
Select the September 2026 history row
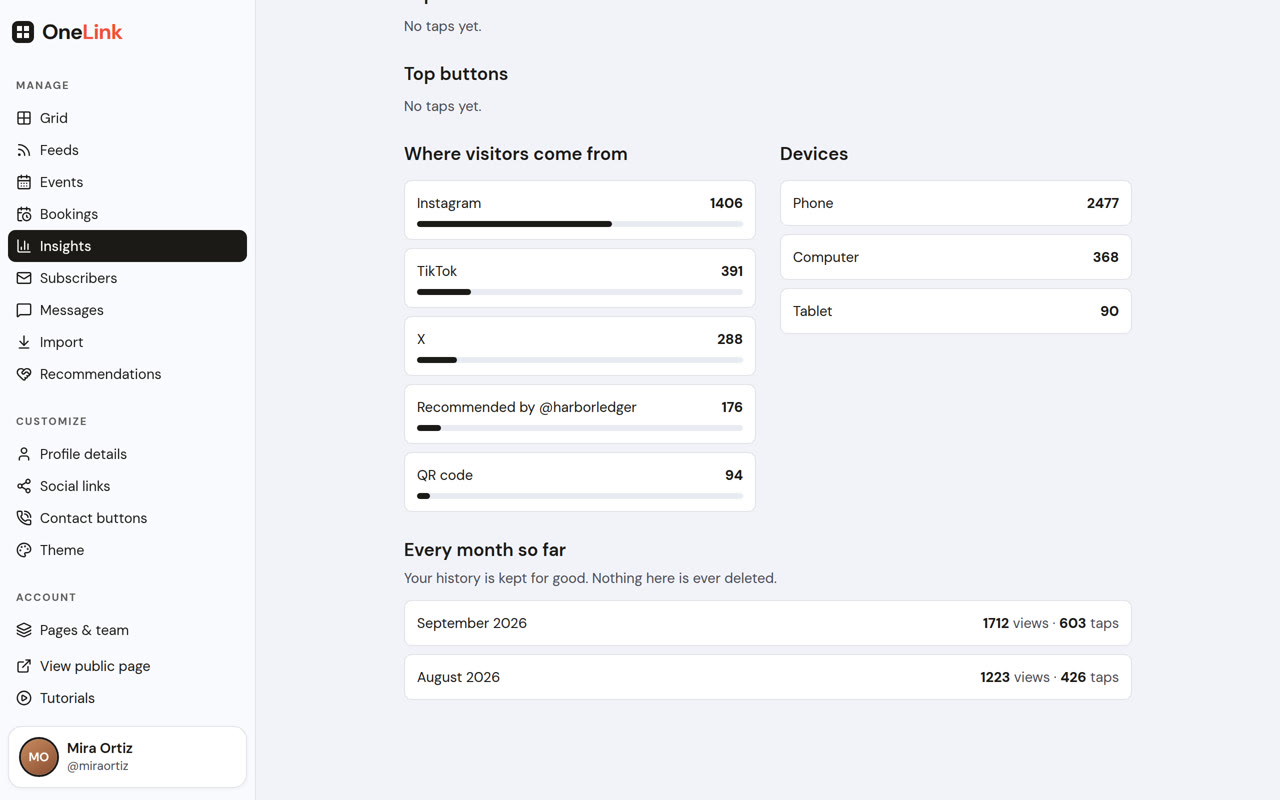click(768, 623)
